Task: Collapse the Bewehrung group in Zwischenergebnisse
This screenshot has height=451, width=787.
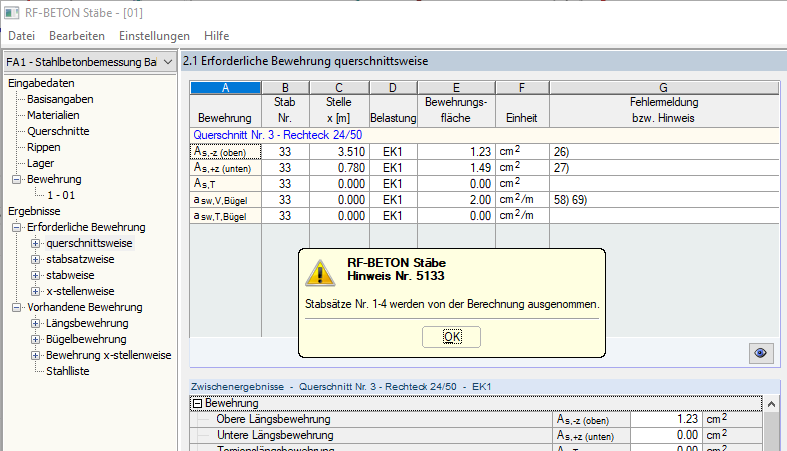Action: click(198, 403)
